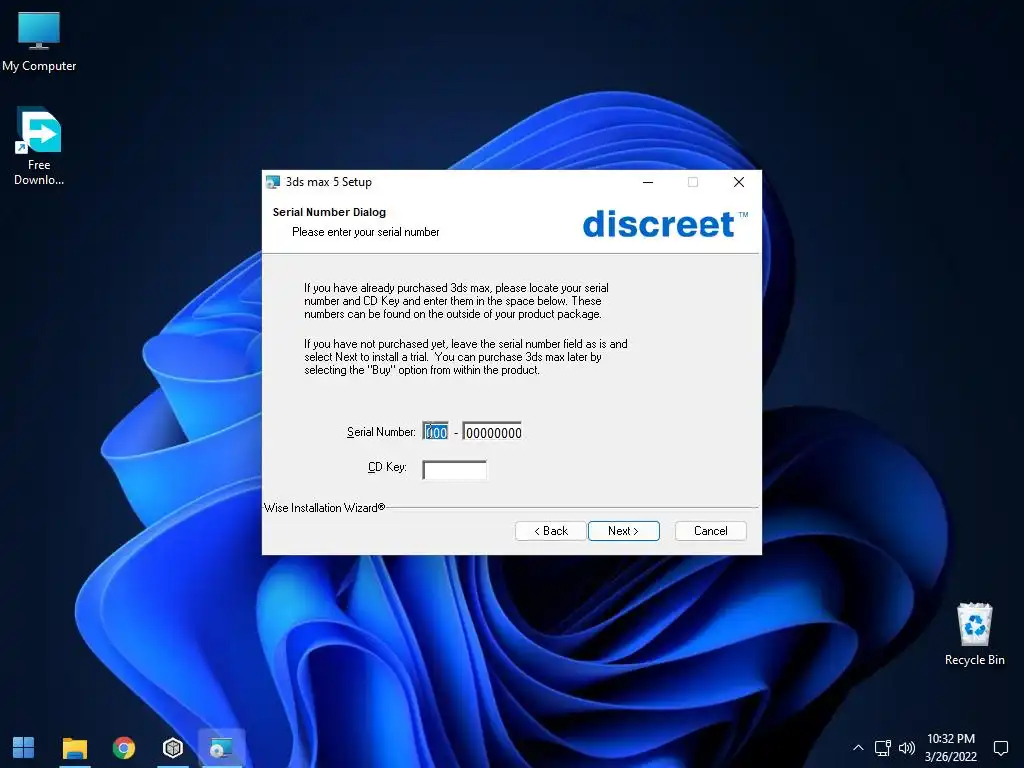
Task: Show hidden tray icons chevron
Action: click(x=858, y=748)
